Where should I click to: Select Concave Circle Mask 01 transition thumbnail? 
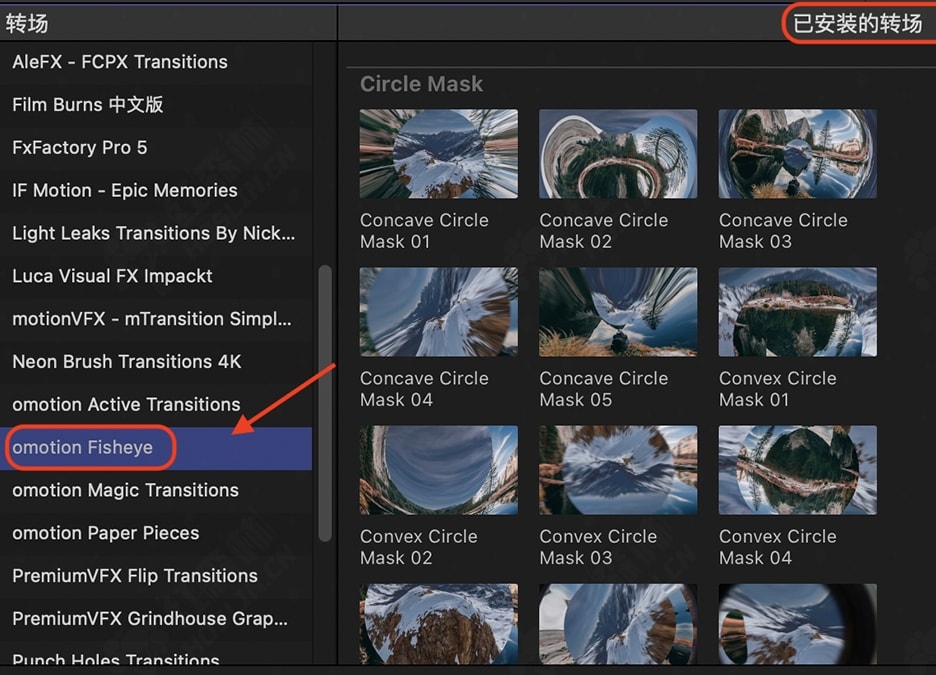438,154
